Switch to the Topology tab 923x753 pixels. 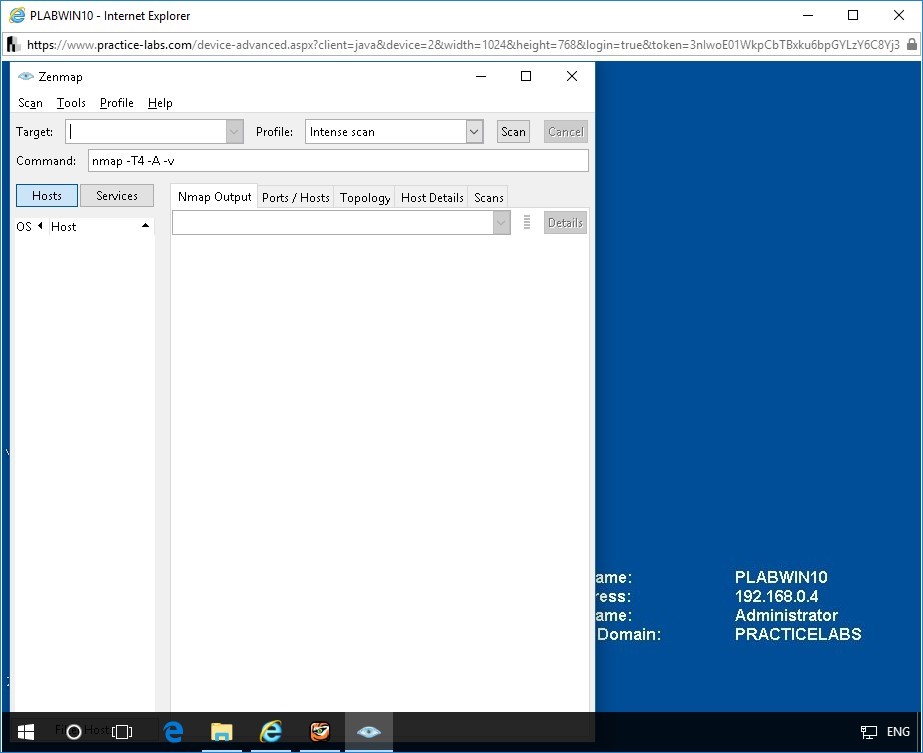364,198
